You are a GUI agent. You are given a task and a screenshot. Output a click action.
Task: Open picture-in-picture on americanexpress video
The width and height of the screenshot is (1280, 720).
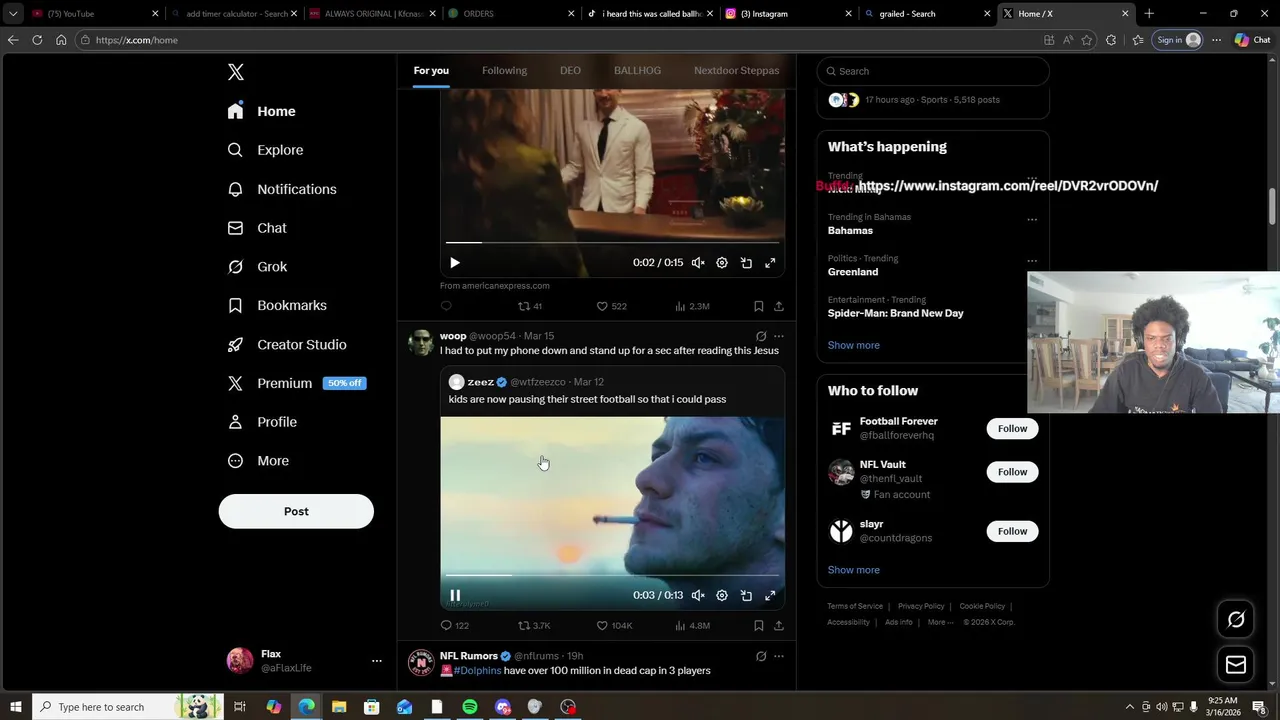[x=746, y=263]
